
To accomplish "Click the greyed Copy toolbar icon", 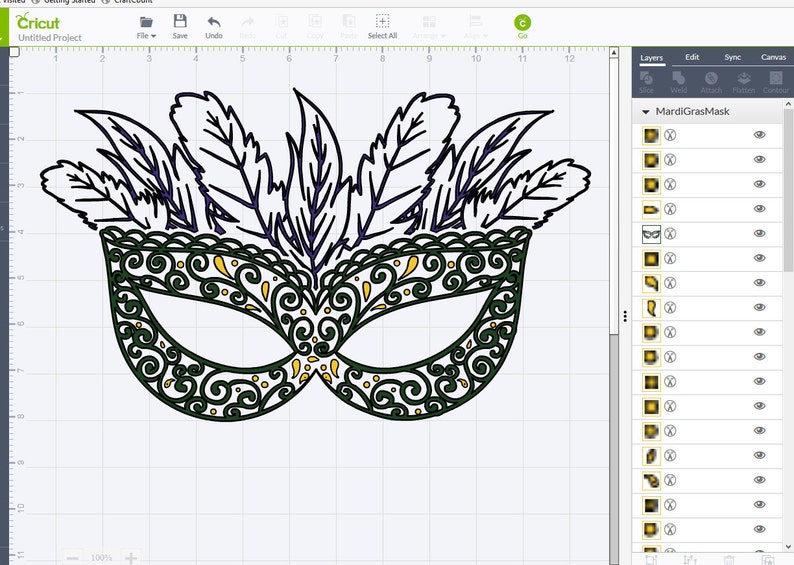I will (x=315, y=22).
